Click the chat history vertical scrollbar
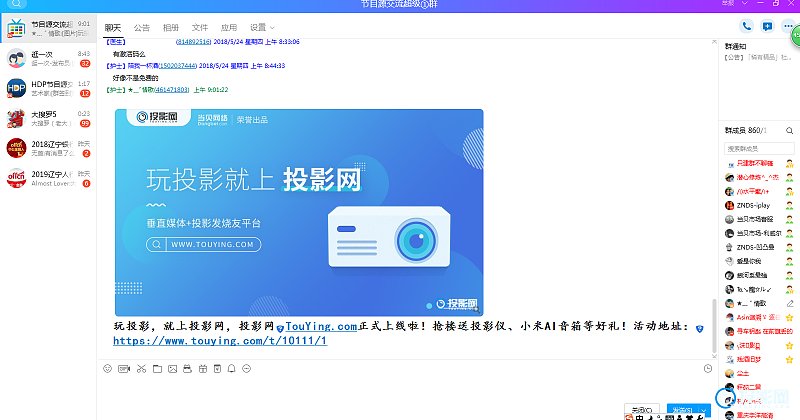 point(714,327)
